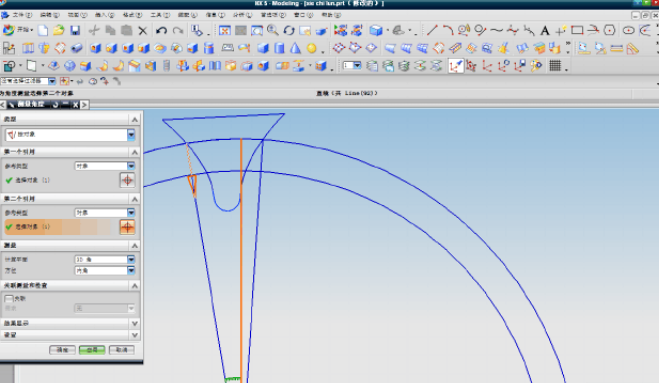
Task: Toggle the 关联 associative checkbox
Action: click(x=9, y=298)
